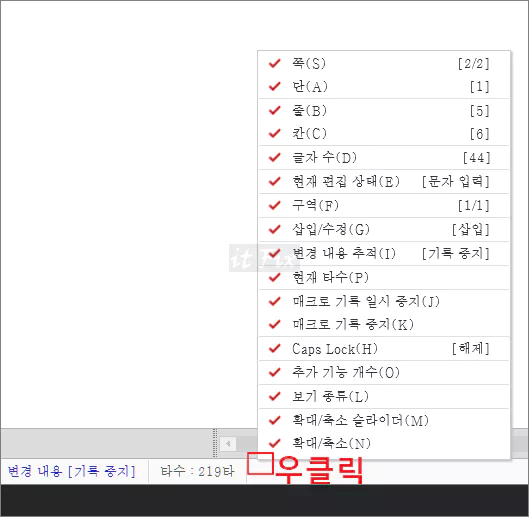Uncheck the 칸(C) menu entry

pos(384,134)
